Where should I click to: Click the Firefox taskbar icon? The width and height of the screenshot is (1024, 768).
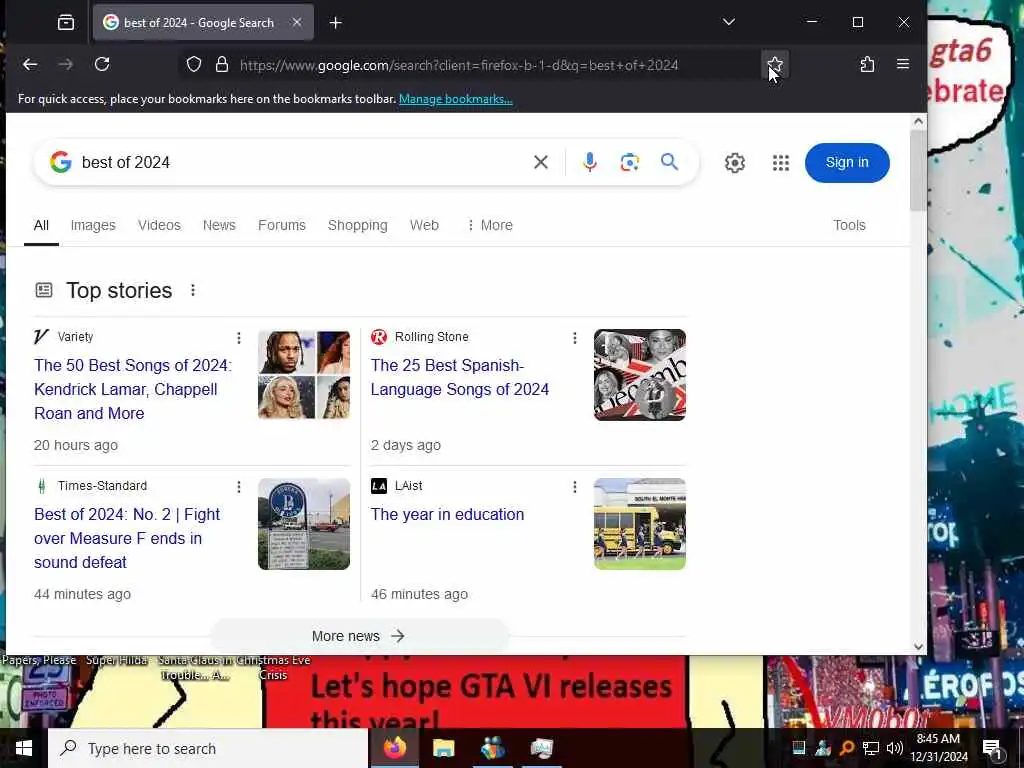click(x=394, y=748)
